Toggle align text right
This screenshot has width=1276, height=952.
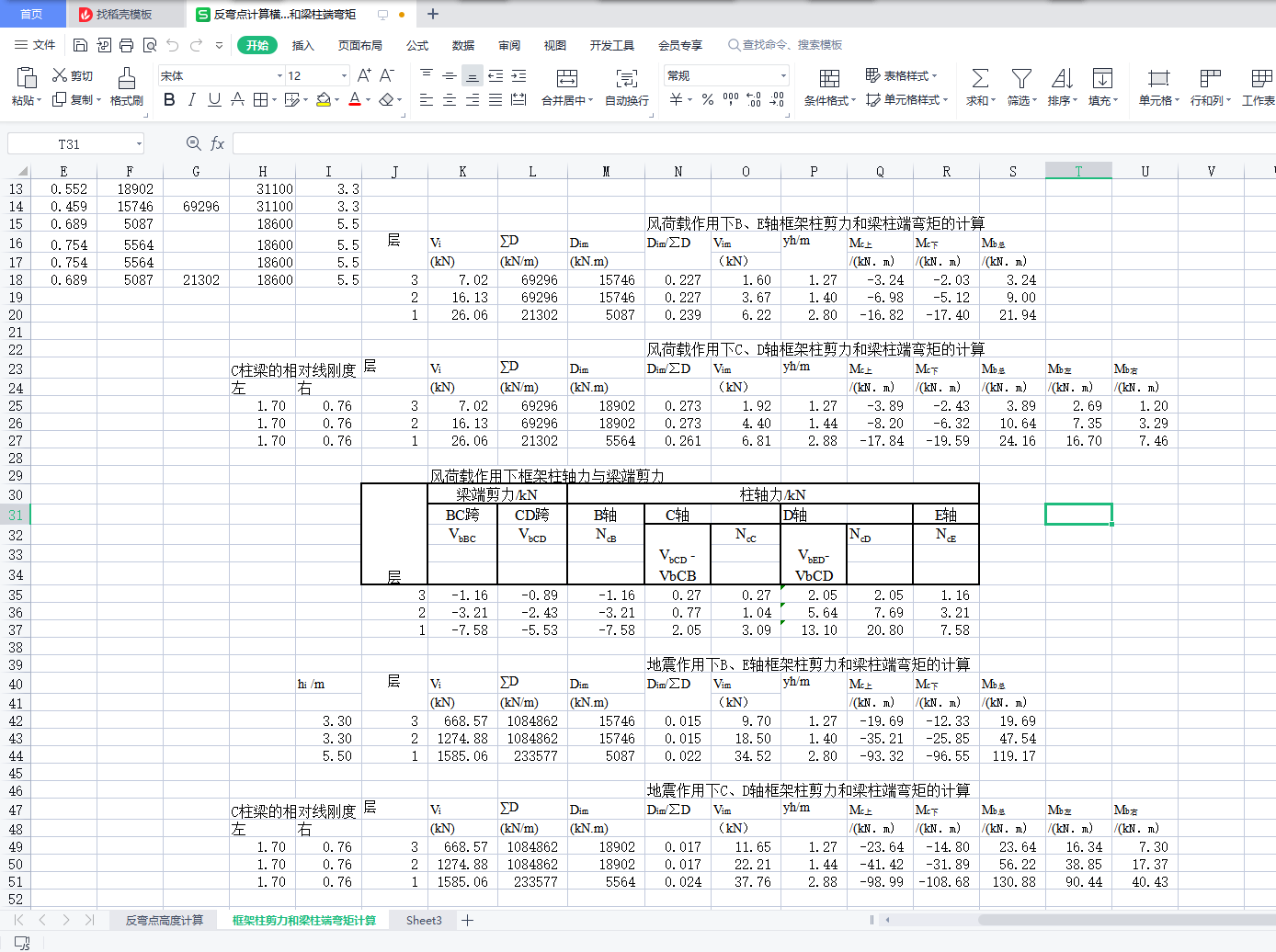473,99
